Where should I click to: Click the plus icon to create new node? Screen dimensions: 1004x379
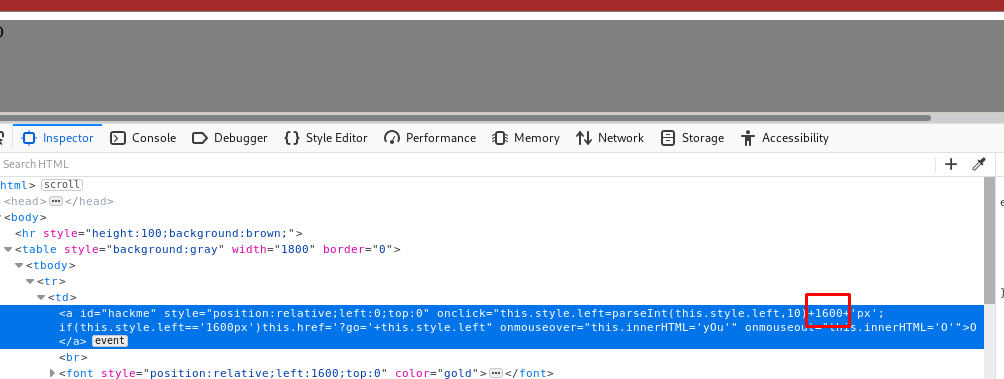pos(951,165)
